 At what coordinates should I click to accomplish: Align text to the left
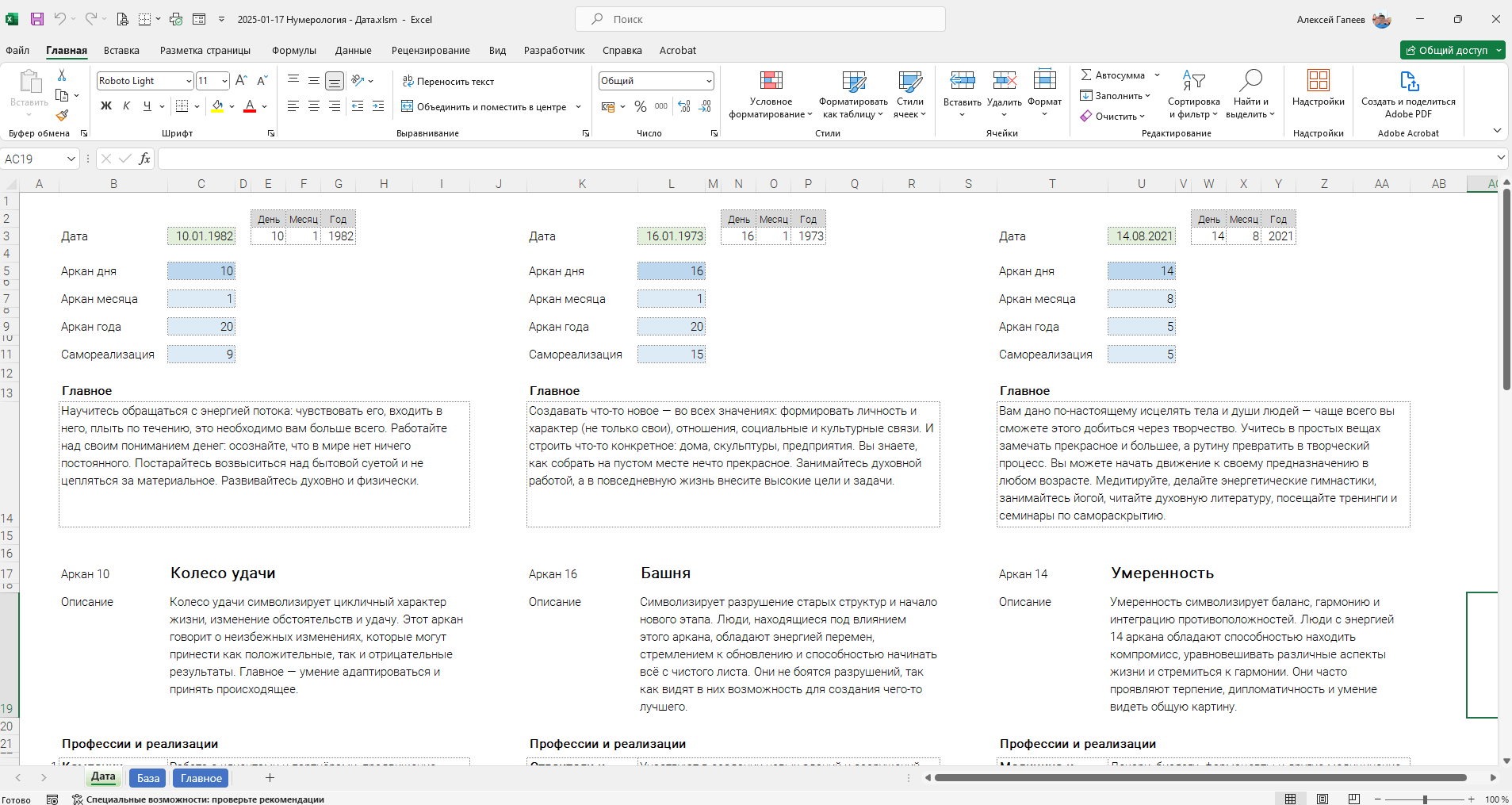(x=293, y=106)
